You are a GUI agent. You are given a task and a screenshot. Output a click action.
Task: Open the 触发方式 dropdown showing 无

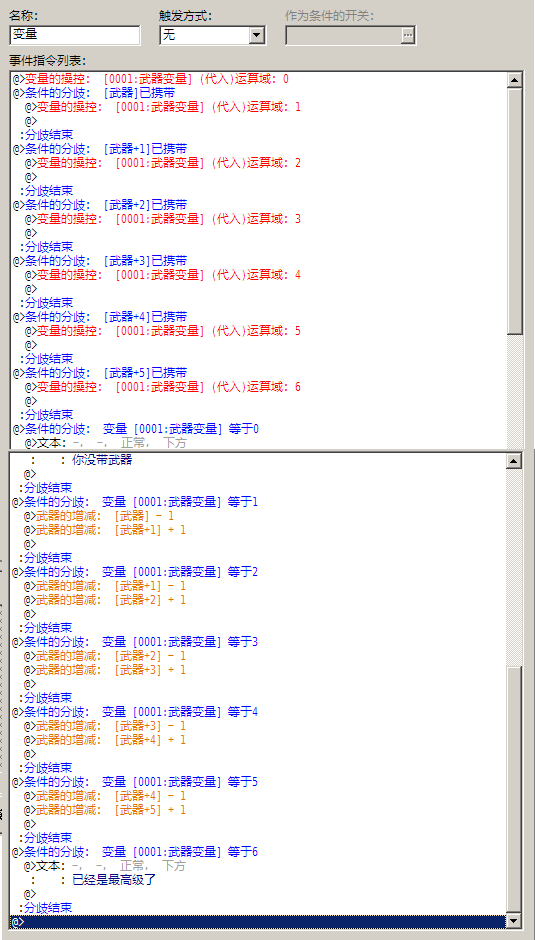click(x=257, y=35)
